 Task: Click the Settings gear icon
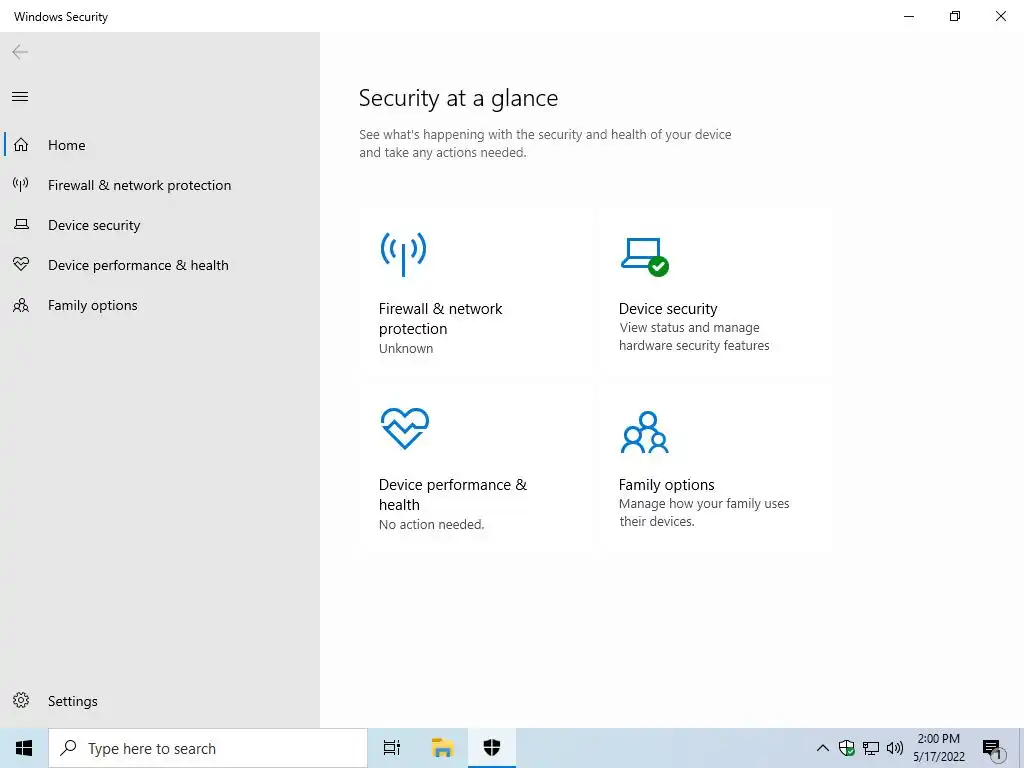point(21,700)
